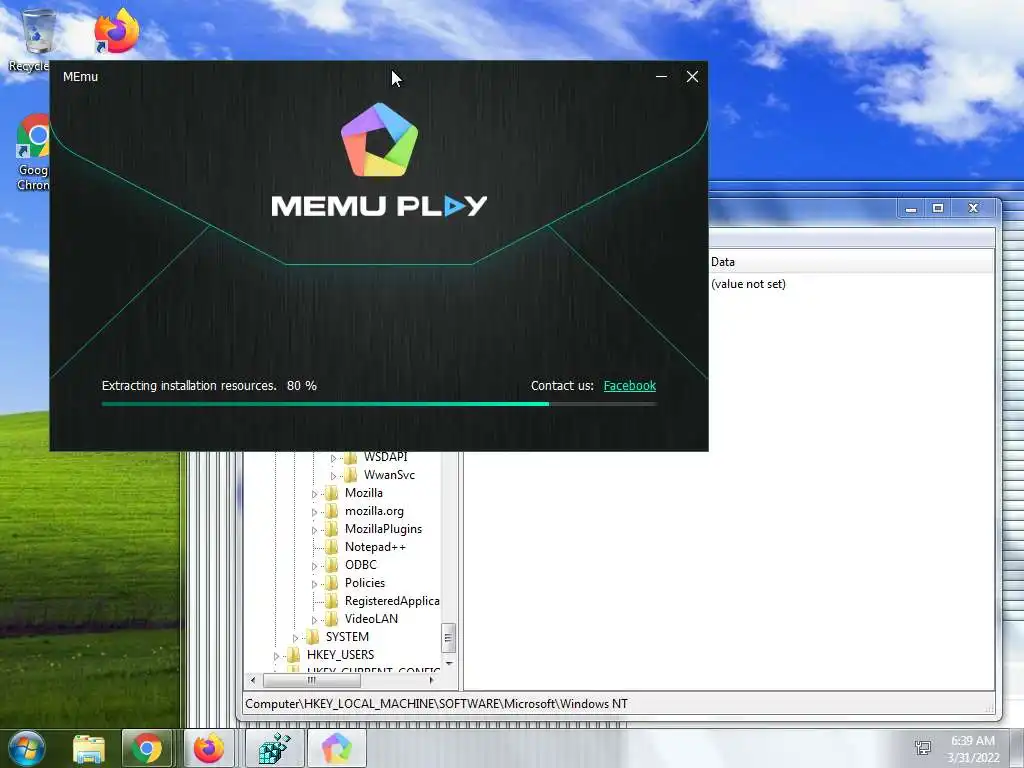Expand the Policies key
The width and height of the screenshot is (1024, 768).
point(314,584)
